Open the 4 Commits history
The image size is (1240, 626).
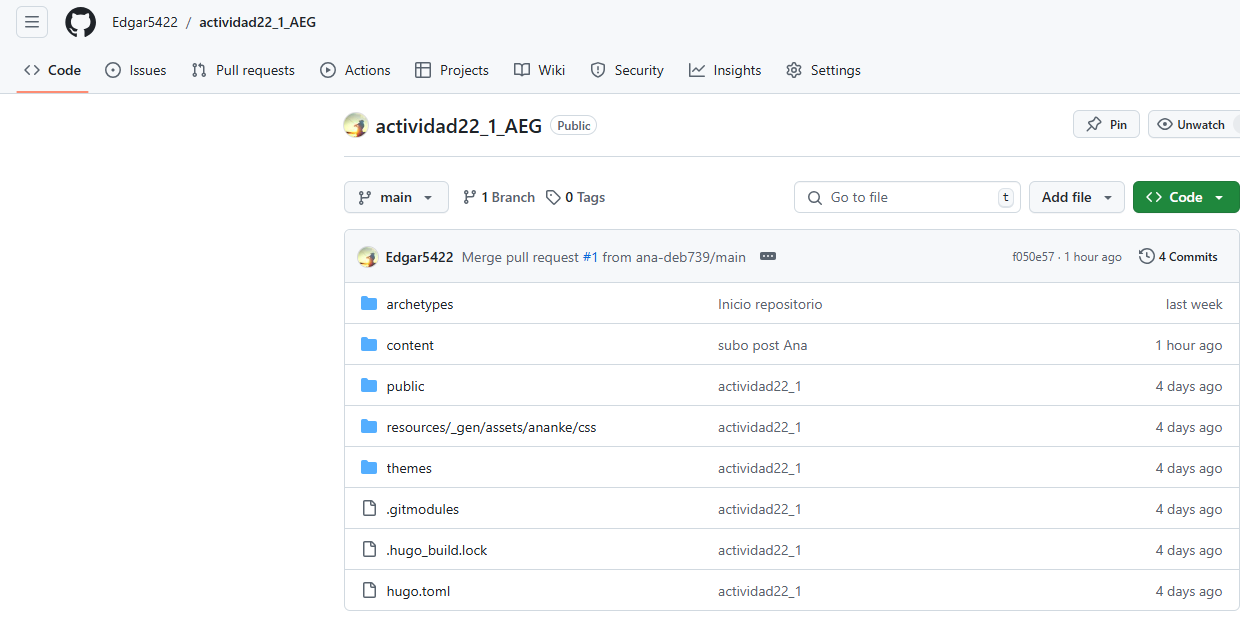click(1178, 257)
